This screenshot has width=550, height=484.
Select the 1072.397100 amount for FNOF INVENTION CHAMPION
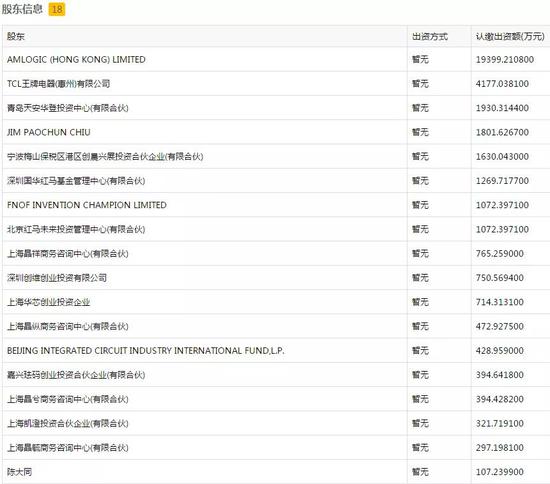(502, 205)
